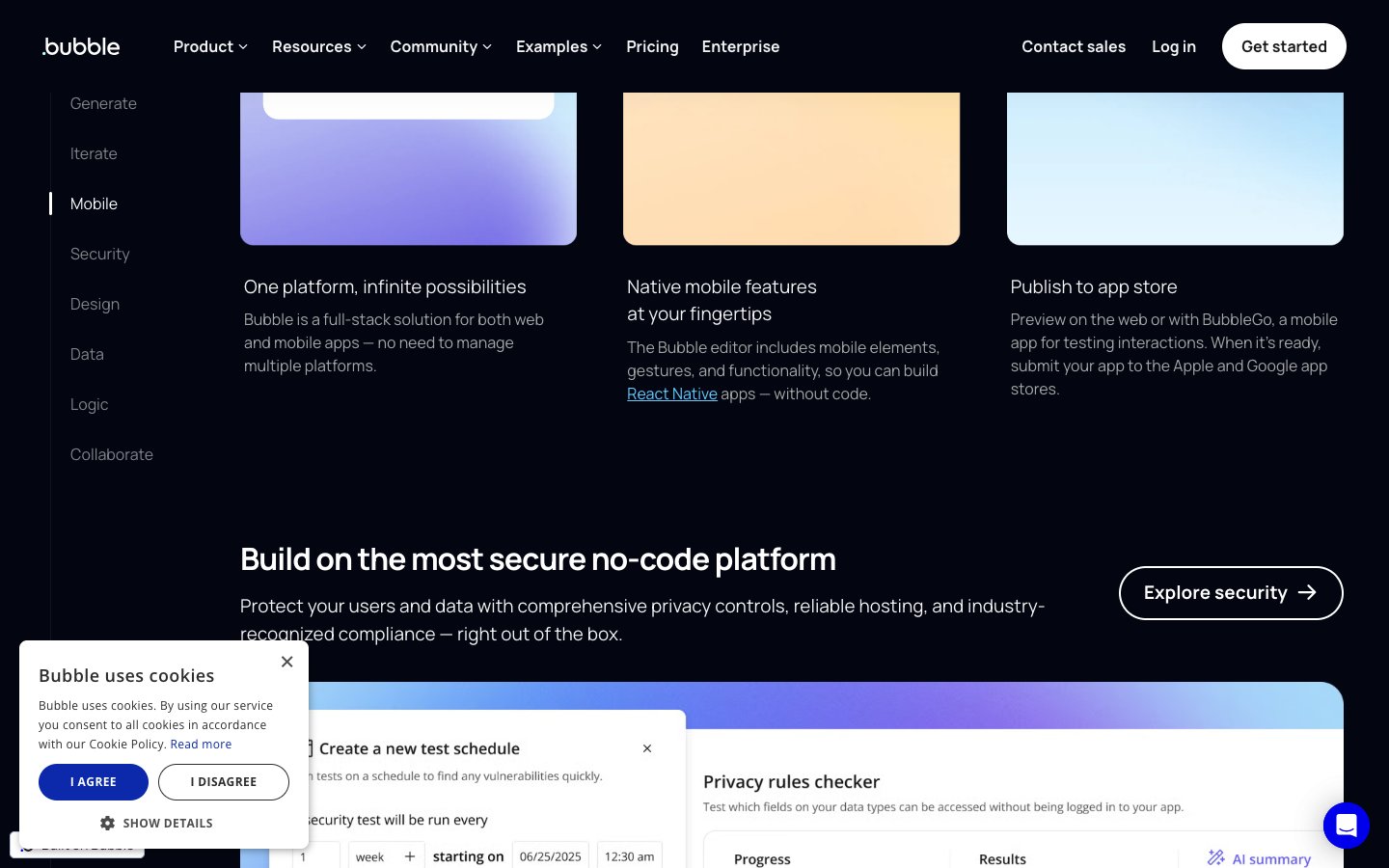
Task: Close the cookie consent popup
Action: tap(286, 662)
